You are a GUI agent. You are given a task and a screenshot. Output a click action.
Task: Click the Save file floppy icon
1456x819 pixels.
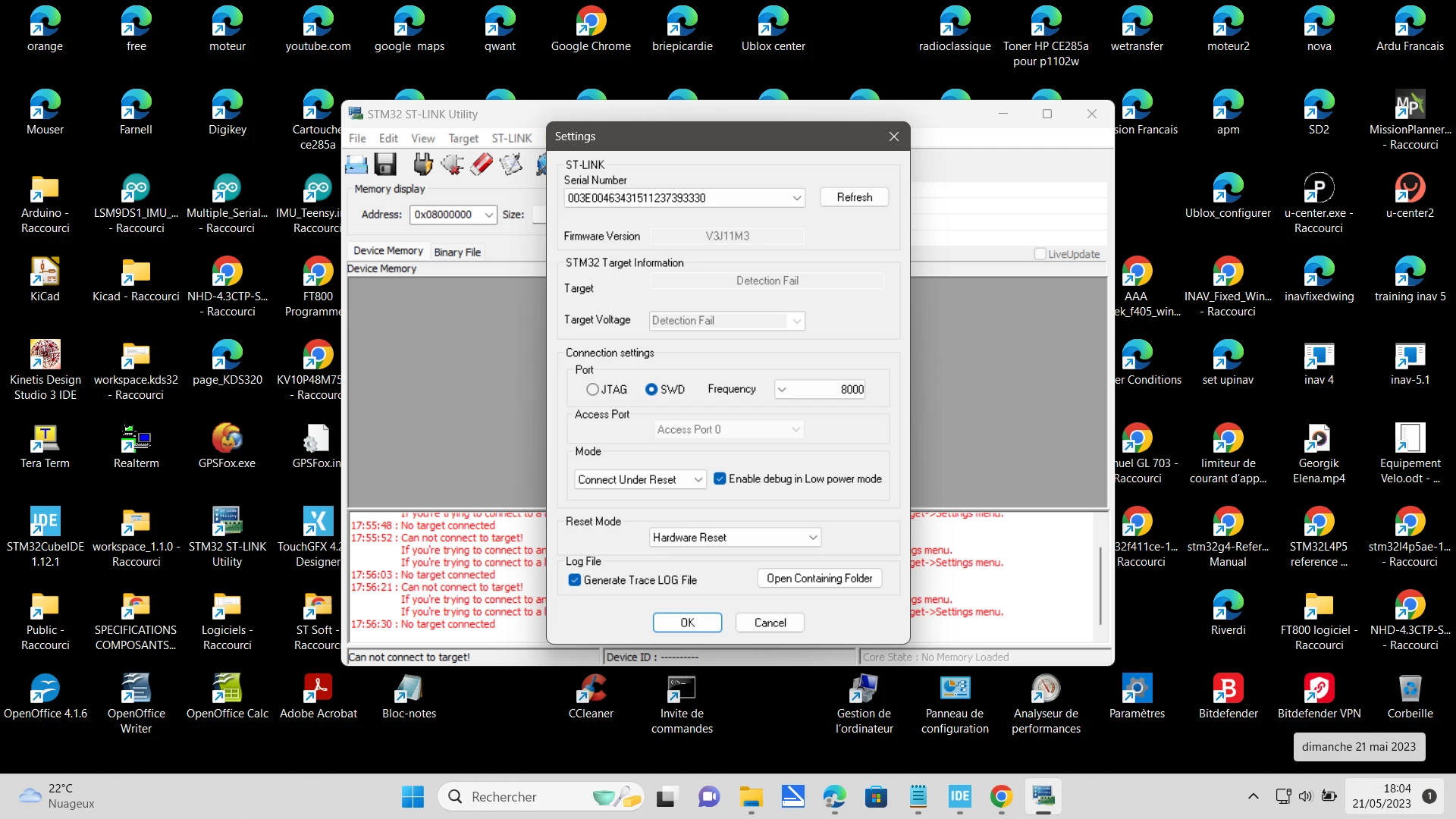coord(385,164)
